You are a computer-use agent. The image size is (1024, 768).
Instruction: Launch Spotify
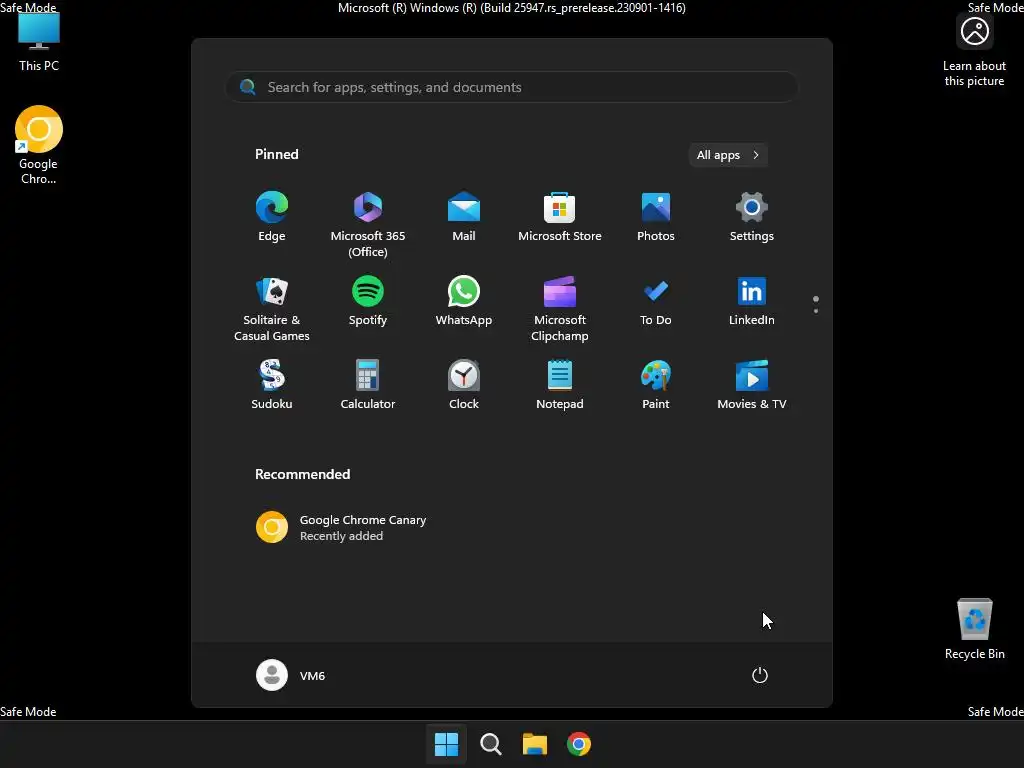click(x=368, y=301)
